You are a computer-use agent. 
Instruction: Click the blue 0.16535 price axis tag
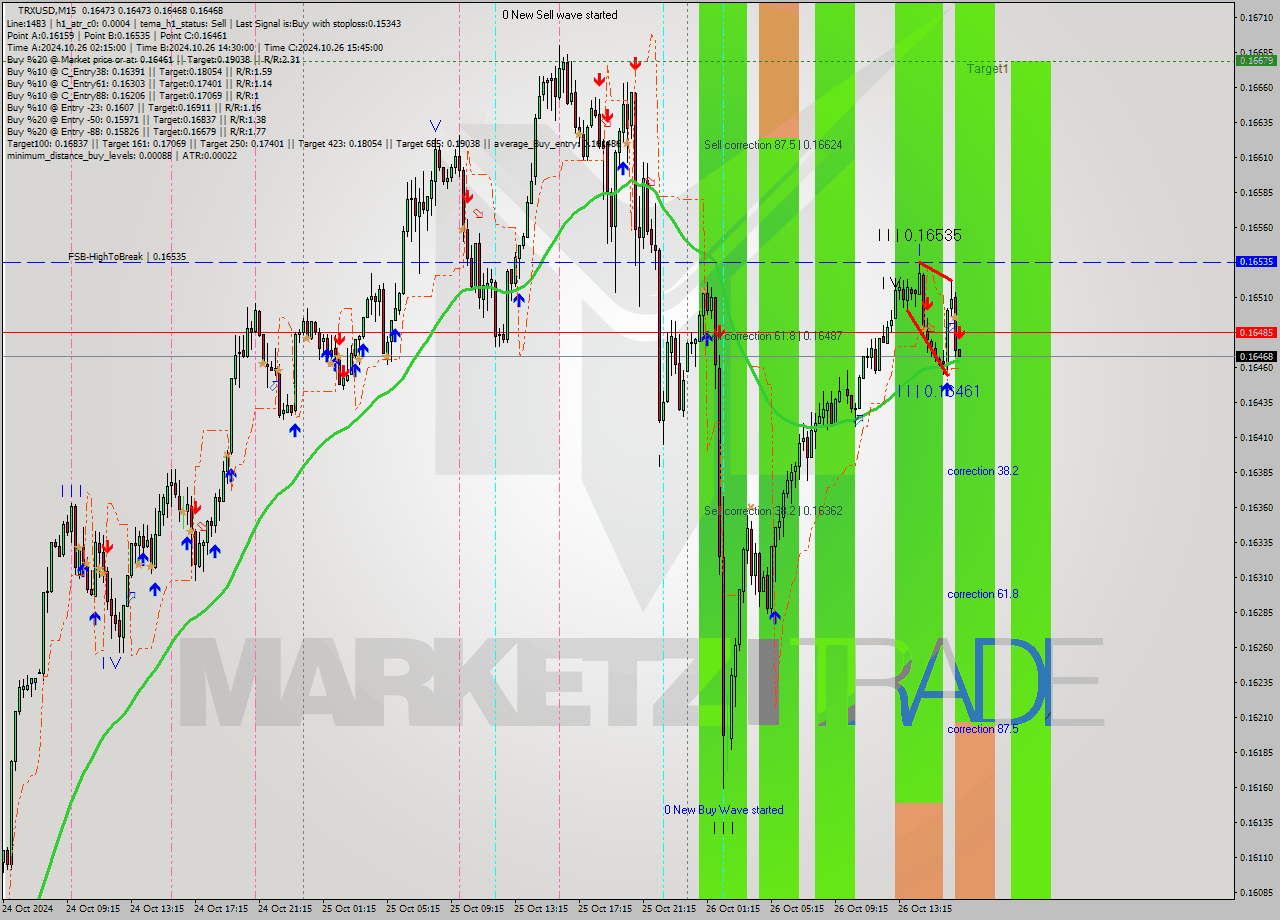coord(1256,261)
